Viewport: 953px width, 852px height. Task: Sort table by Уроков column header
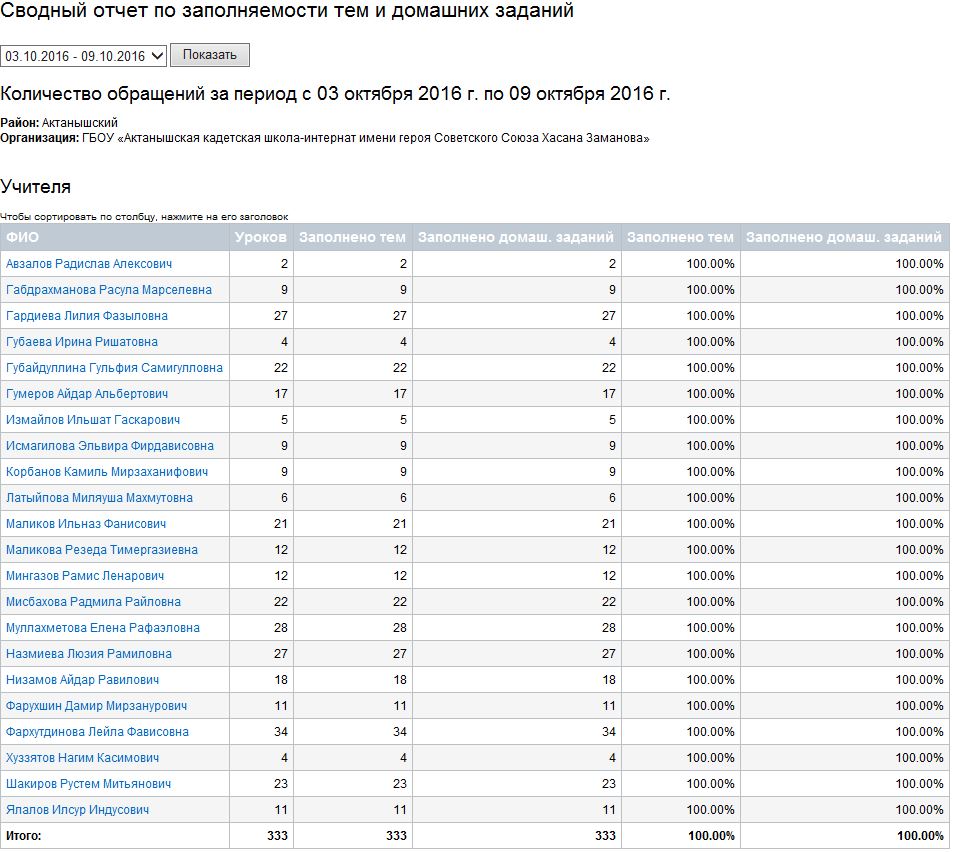(x=261, y=237)
